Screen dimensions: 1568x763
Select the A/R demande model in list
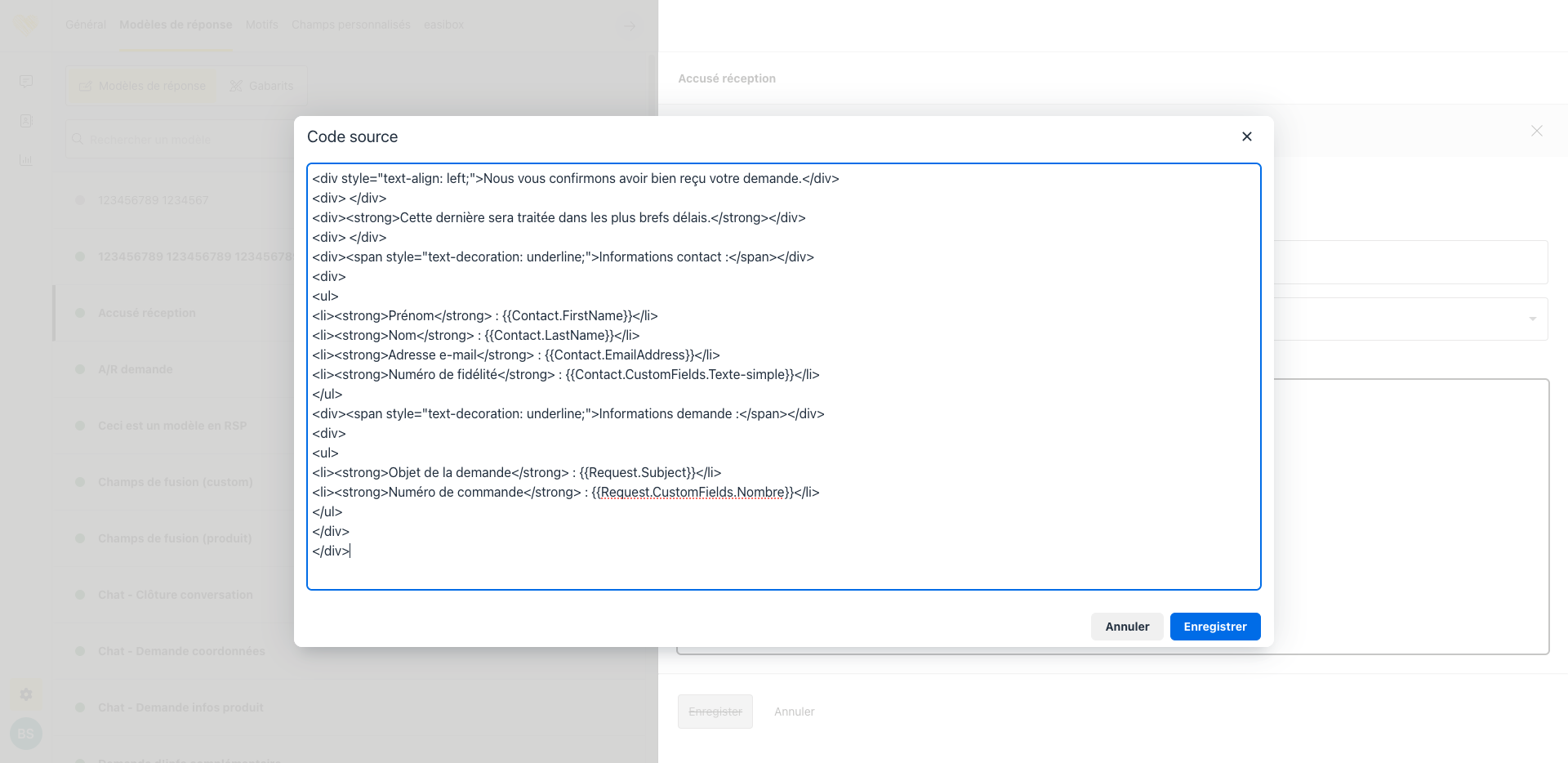(136, 369)
